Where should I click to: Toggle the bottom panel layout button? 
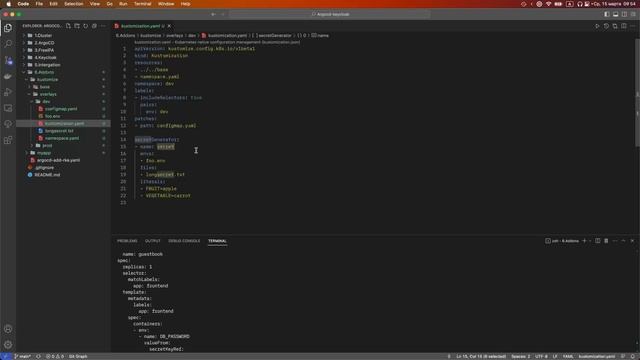(x=616, y=14)
